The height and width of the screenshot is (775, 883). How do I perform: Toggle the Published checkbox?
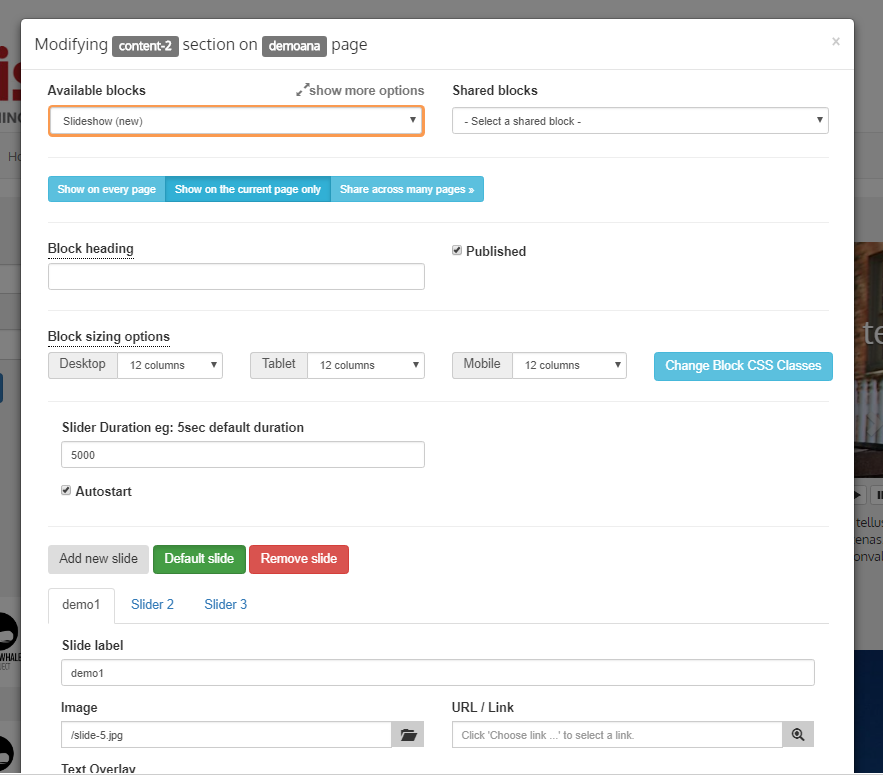(457, 250)
